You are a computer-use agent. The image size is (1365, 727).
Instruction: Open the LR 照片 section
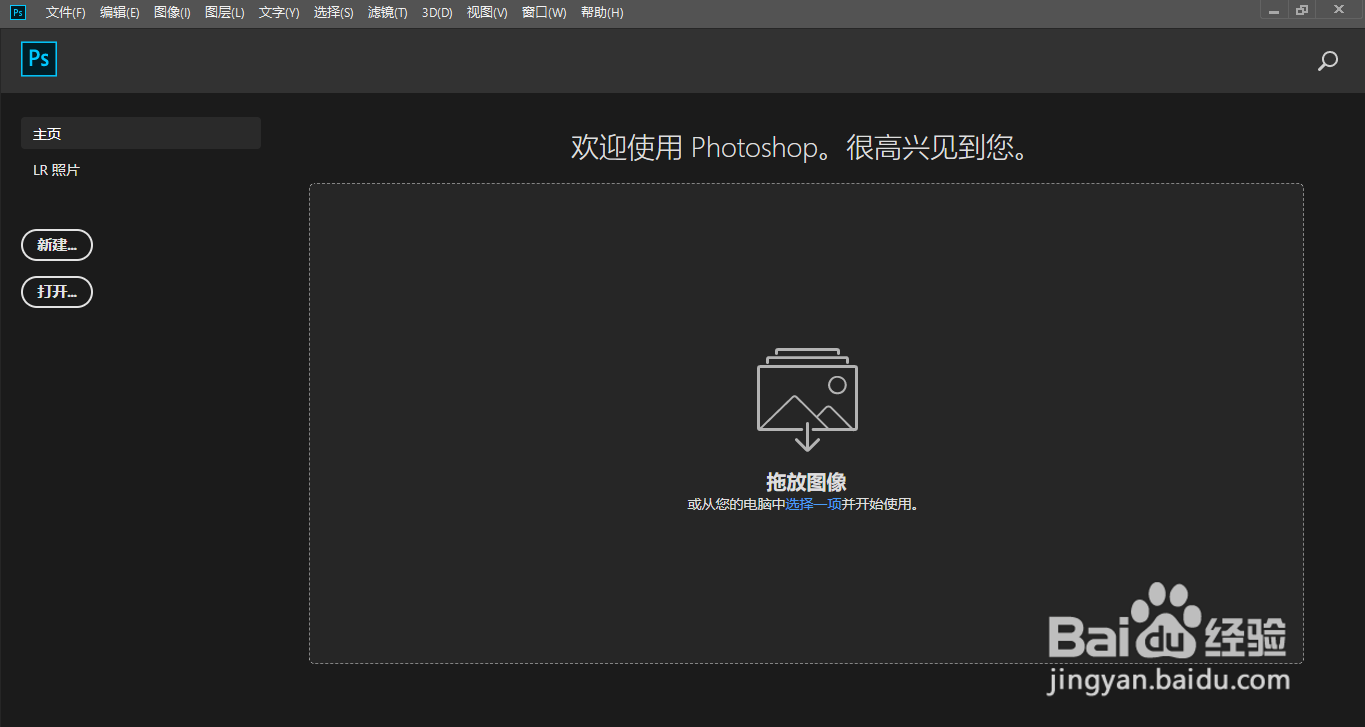(x=56, y=169)
